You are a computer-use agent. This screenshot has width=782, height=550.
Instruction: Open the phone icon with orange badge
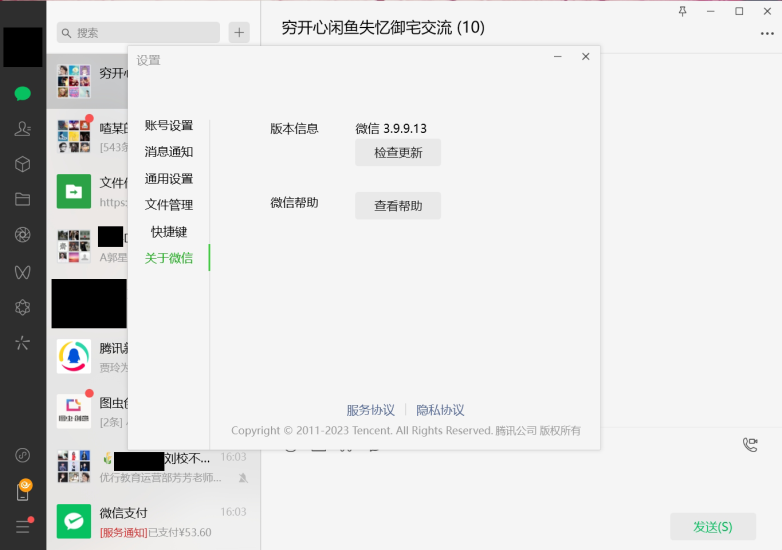point(23,490)
